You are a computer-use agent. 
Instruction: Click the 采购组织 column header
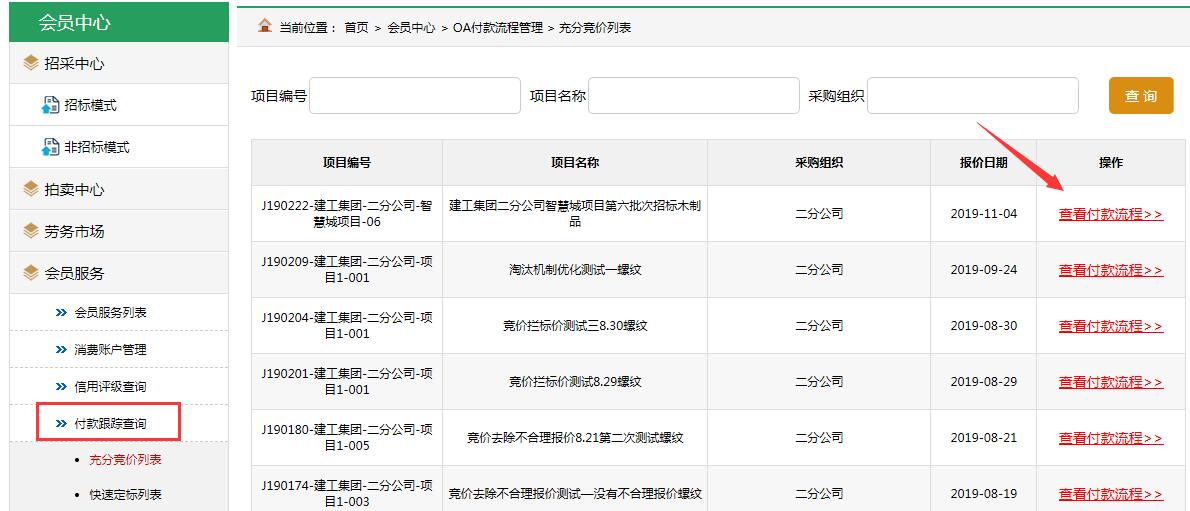[x=819, y=162]
